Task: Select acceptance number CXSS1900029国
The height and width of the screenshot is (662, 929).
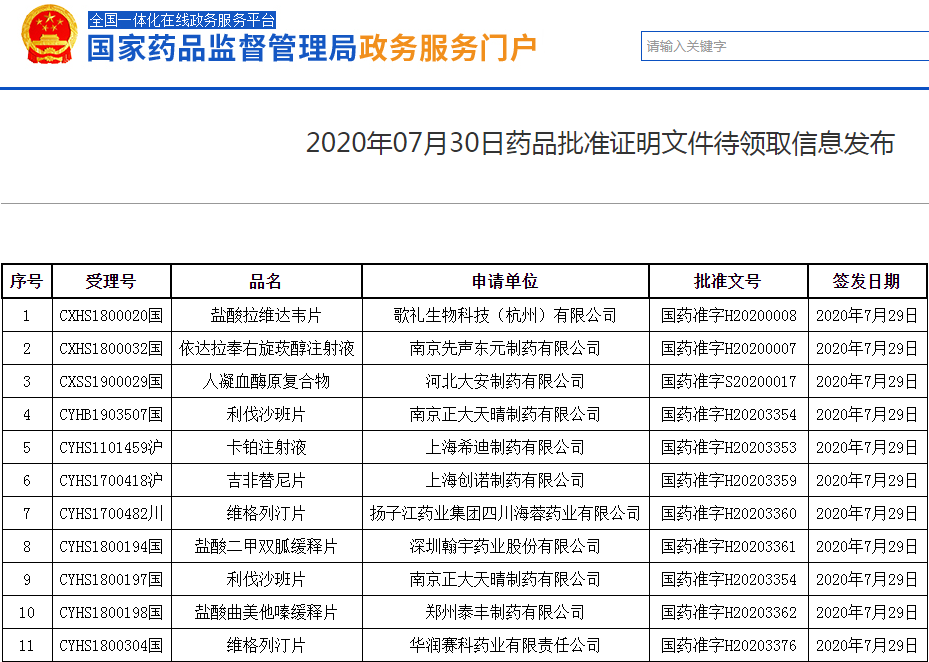Action: [x=111, y=382]
